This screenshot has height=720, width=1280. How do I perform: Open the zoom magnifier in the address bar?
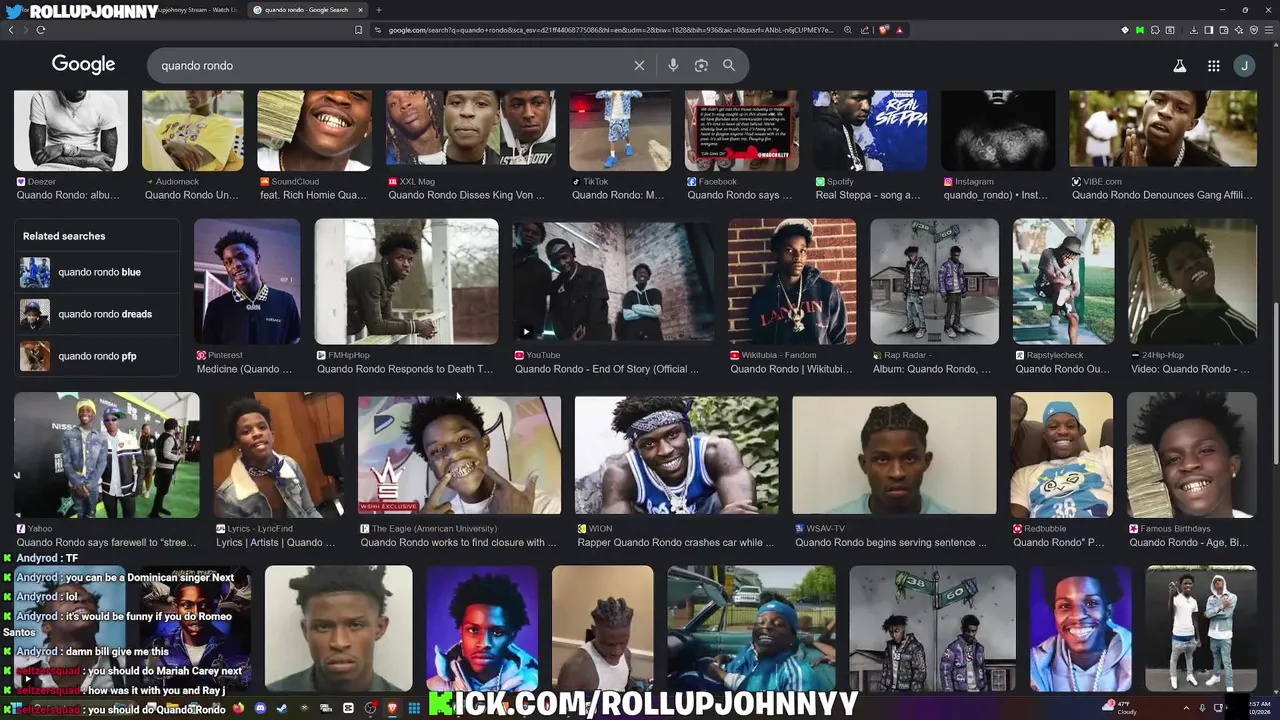(848, 30)
